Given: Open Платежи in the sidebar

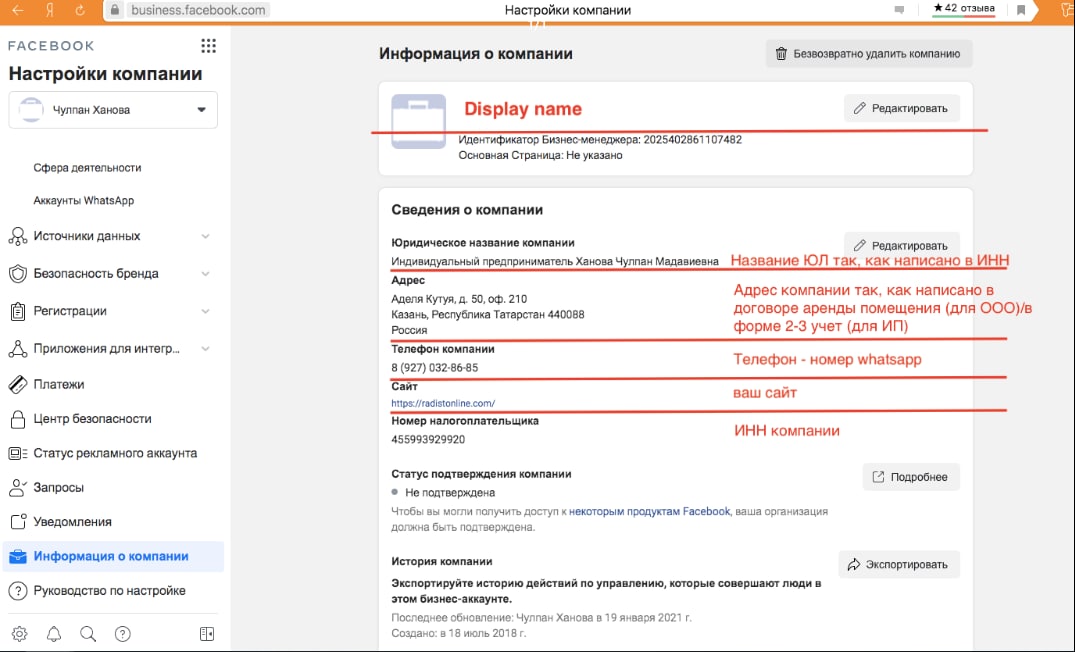Looking at the screenshot, I should 58,385.
